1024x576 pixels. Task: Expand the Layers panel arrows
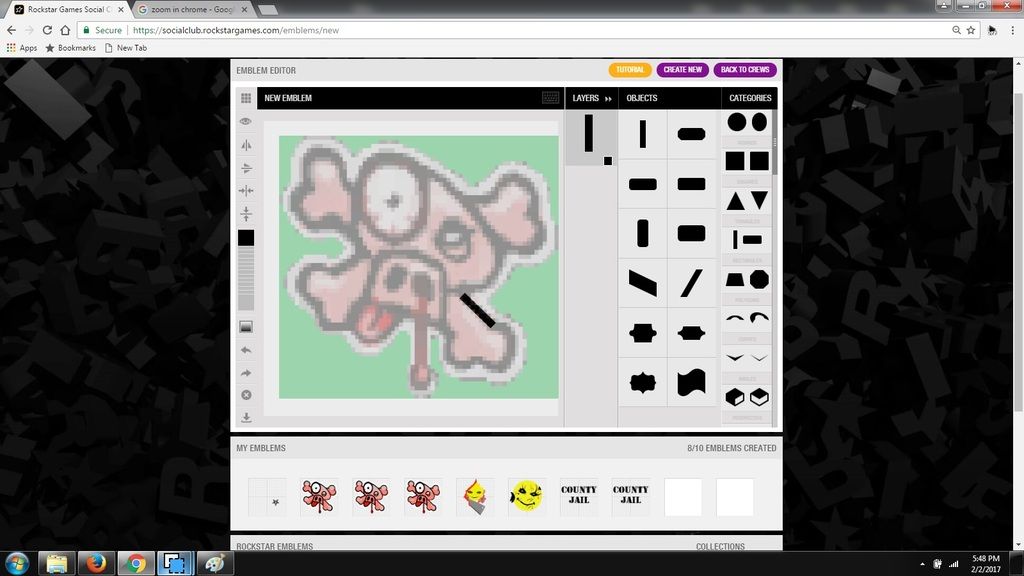pos(608,98)
